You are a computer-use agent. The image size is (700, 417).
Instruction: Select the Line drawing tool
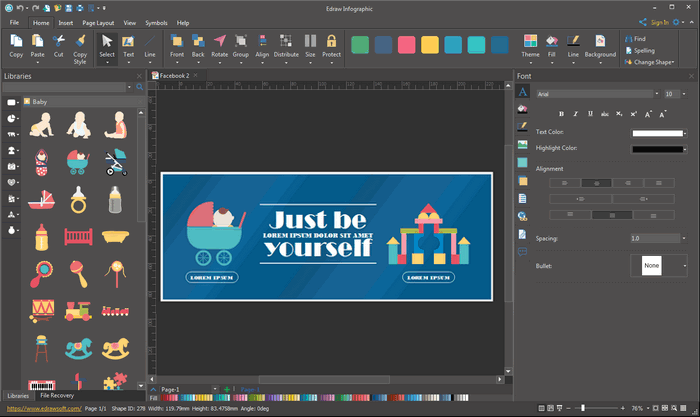(x=150, y=46)
